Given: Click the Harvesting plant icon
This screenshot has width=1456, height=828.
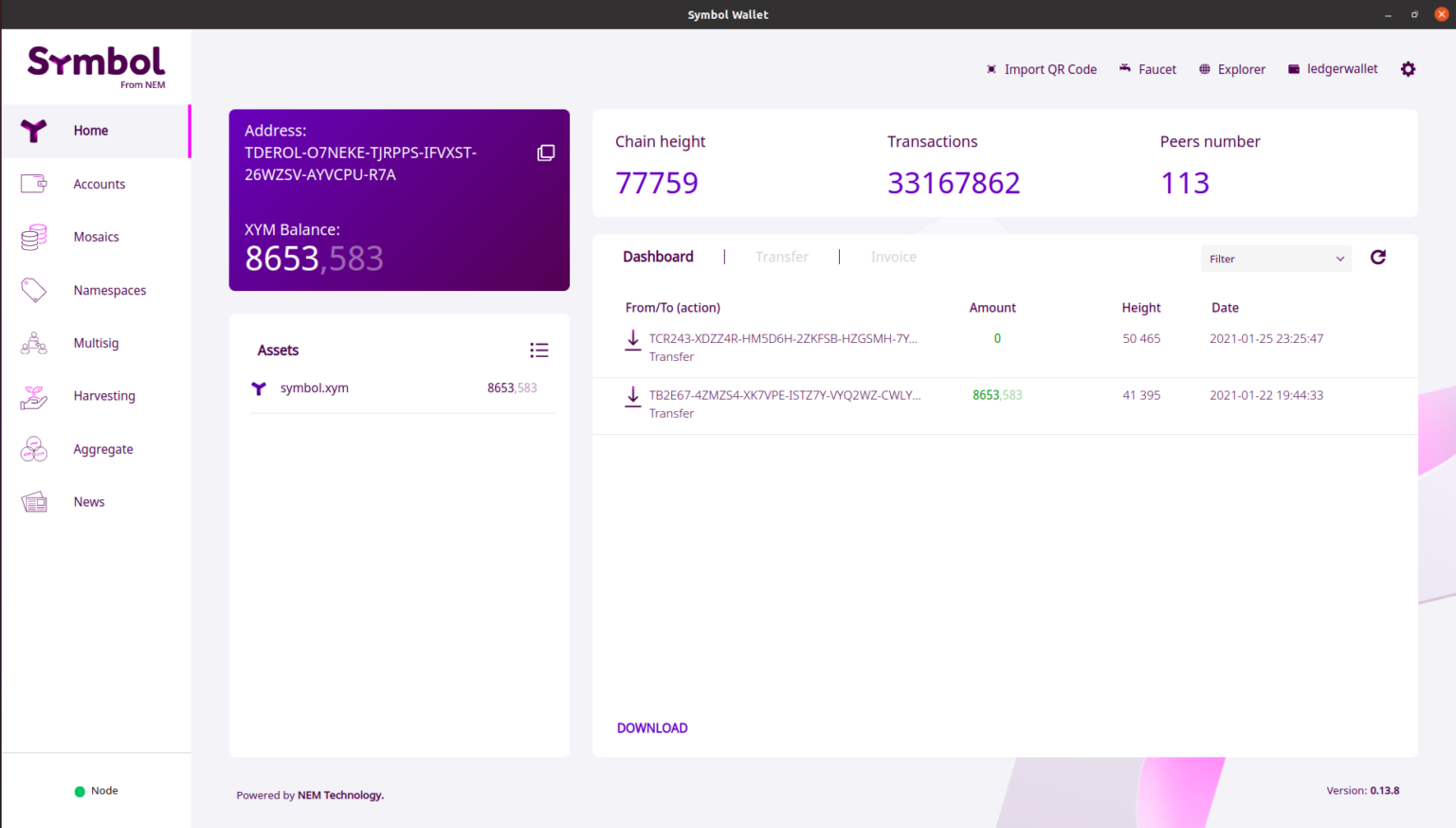Looking at the screenshot, I should tap(34, 397).
